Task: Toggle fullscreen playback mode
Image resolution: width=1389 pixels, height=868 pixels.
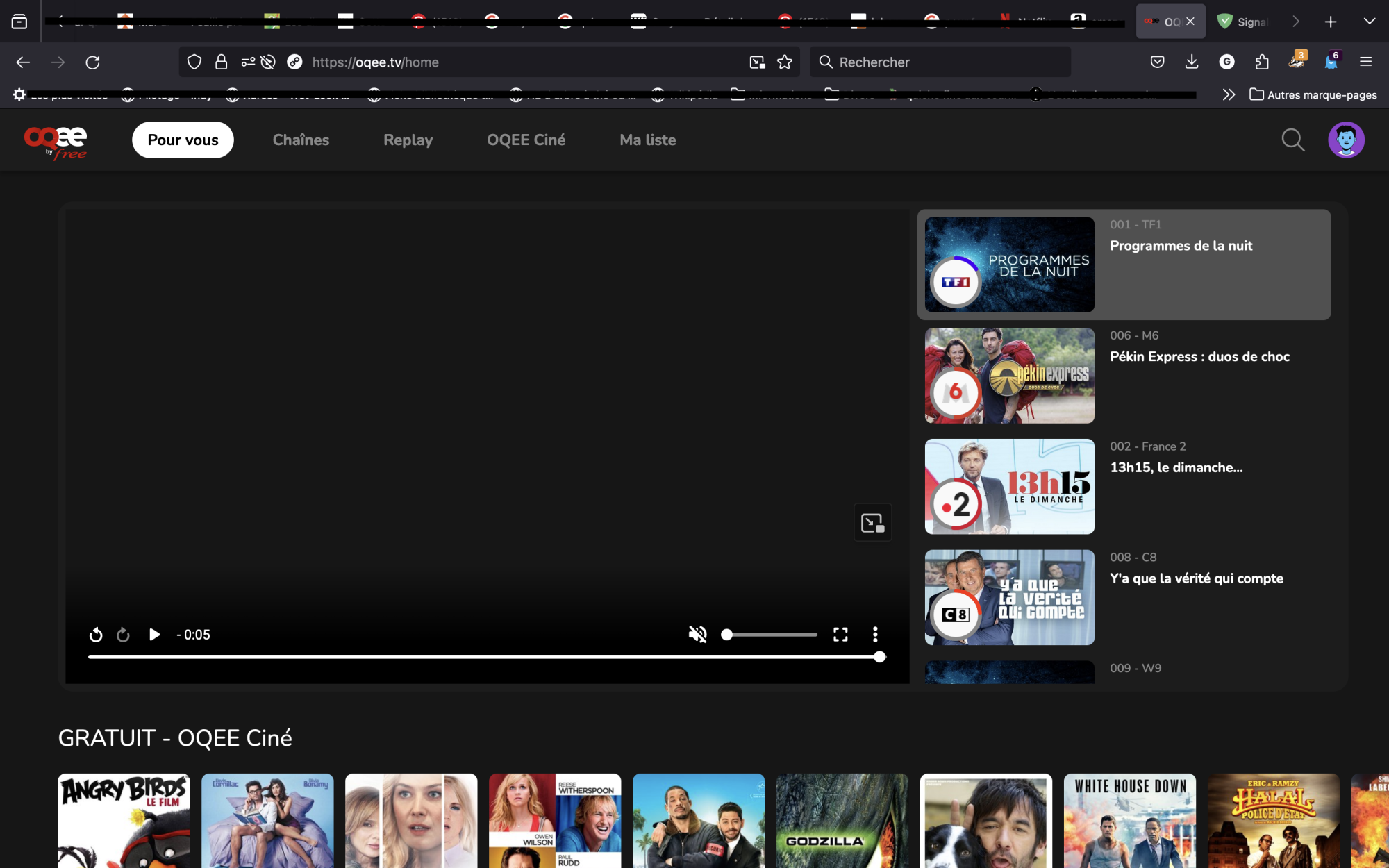Action: [x=840, y=634]
